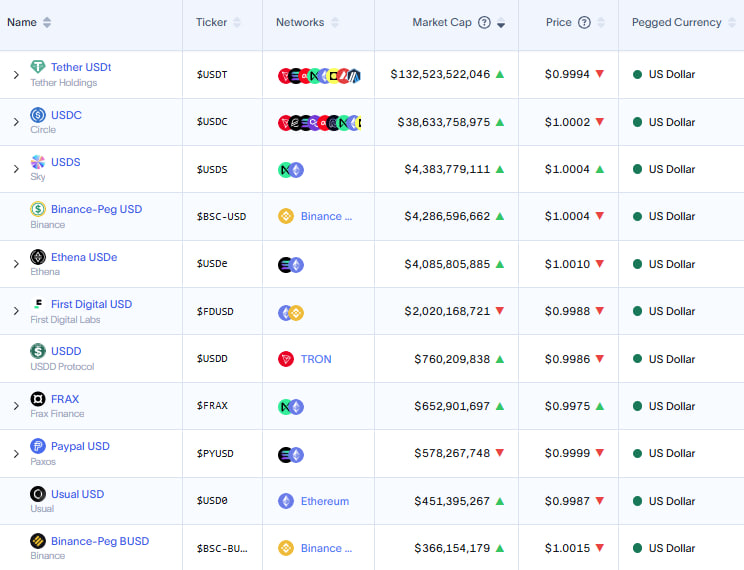Image resolution: width=744 pixels, height=570 pixels.
Task: Open the First Digital USD link
Action: click(92, 304)
